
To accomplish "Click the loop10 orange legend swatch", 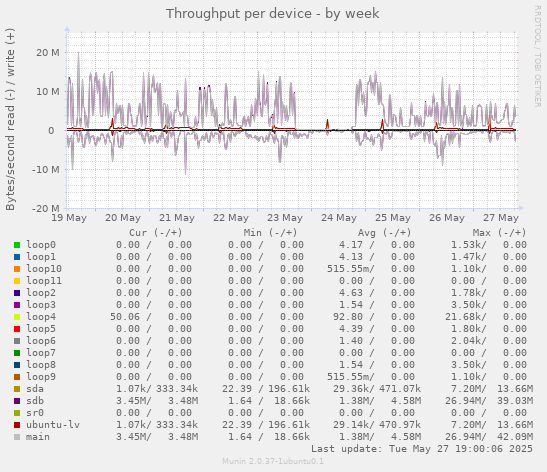I will (17, 269).
